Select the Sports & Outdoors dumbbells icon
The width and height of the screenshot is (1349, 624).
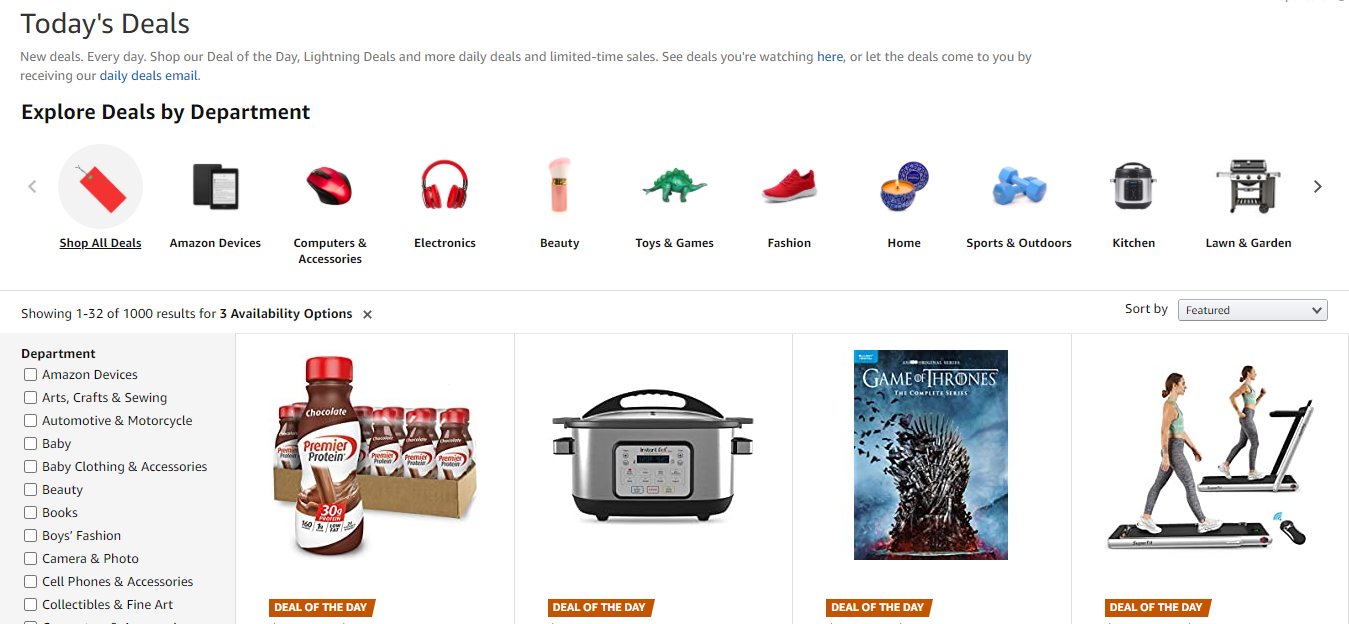[x=1019, y=187]
